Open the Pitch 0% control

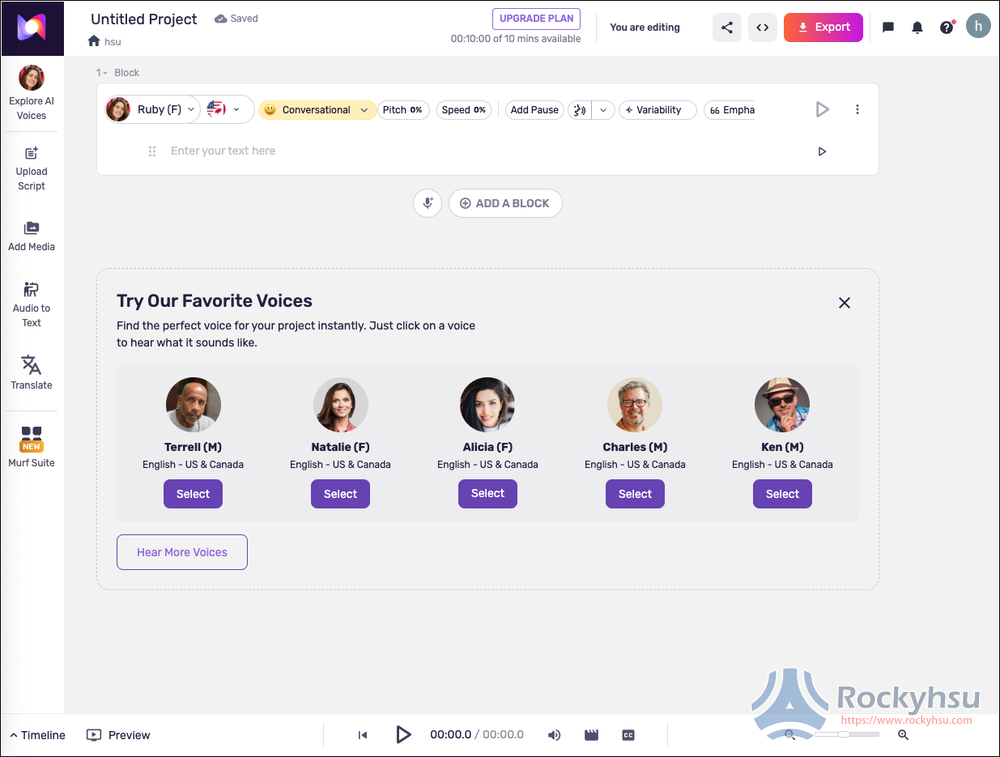tap(403, 110)
